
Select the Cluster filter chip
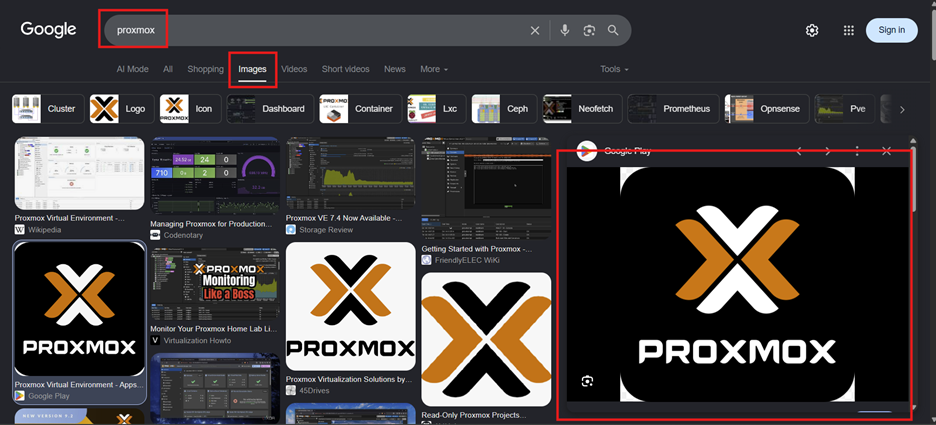pos(48,109)
